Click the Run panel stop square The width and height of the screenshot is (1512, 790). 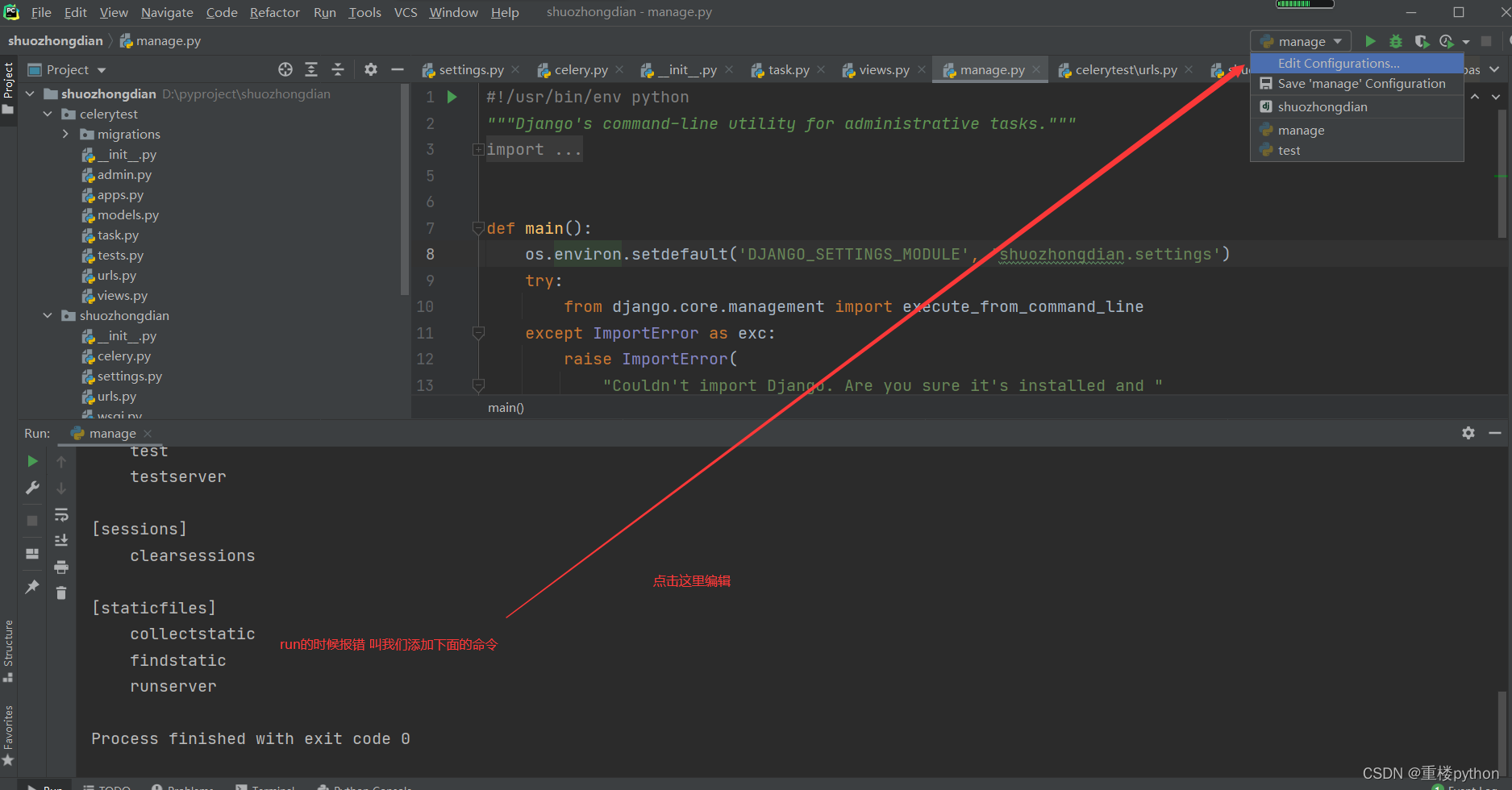pyautogui.click(x=32, y=521)
